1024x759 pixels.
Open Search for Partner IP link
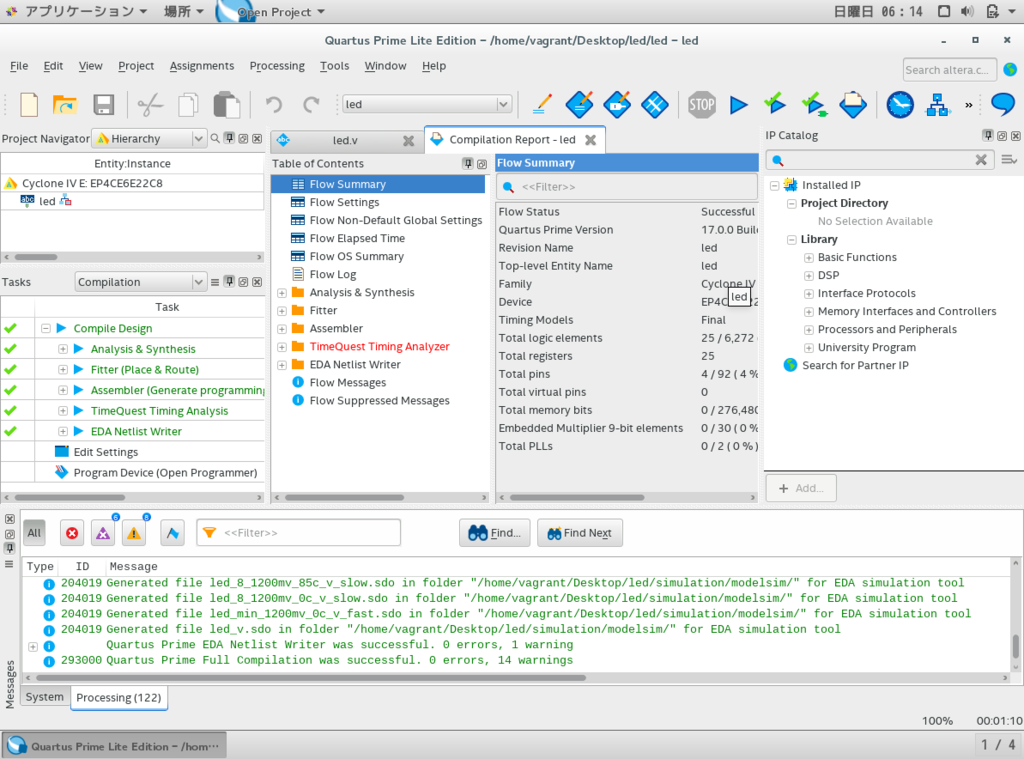click(855, 365)
